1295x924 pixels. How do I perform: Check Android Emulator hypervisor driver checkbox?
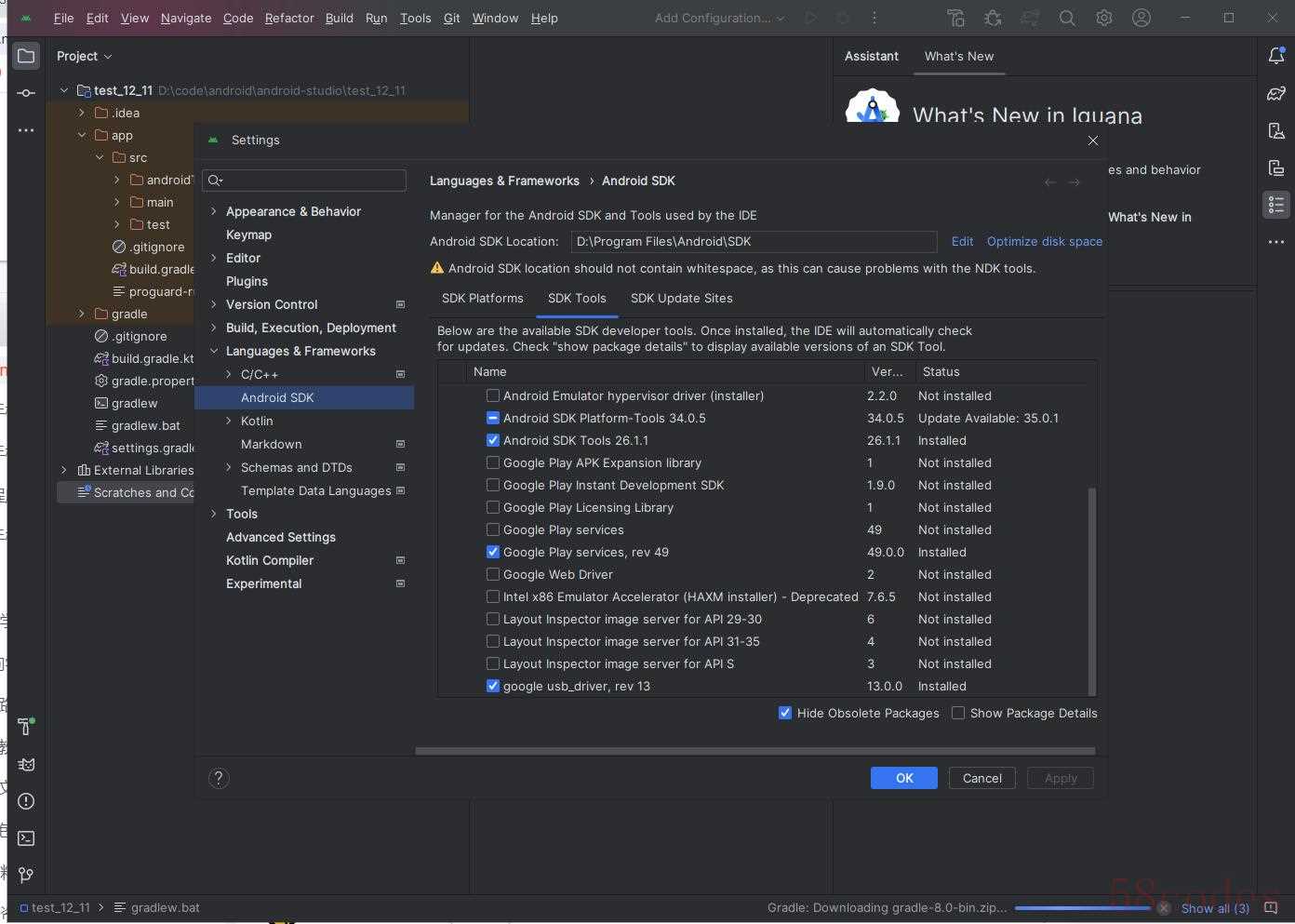point(493,395)
